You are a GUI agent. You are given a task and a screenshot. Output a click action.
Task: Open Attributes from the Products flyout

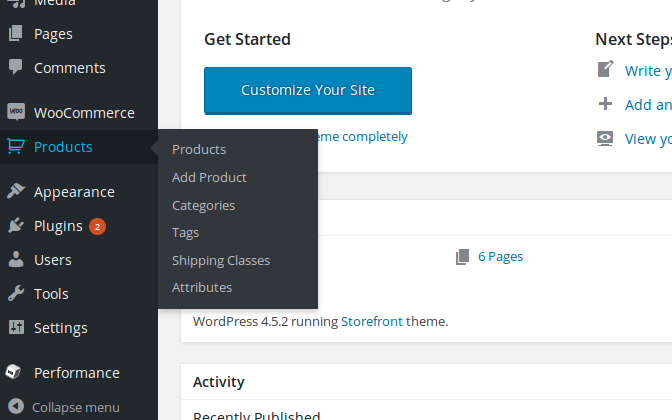[202, 287]
